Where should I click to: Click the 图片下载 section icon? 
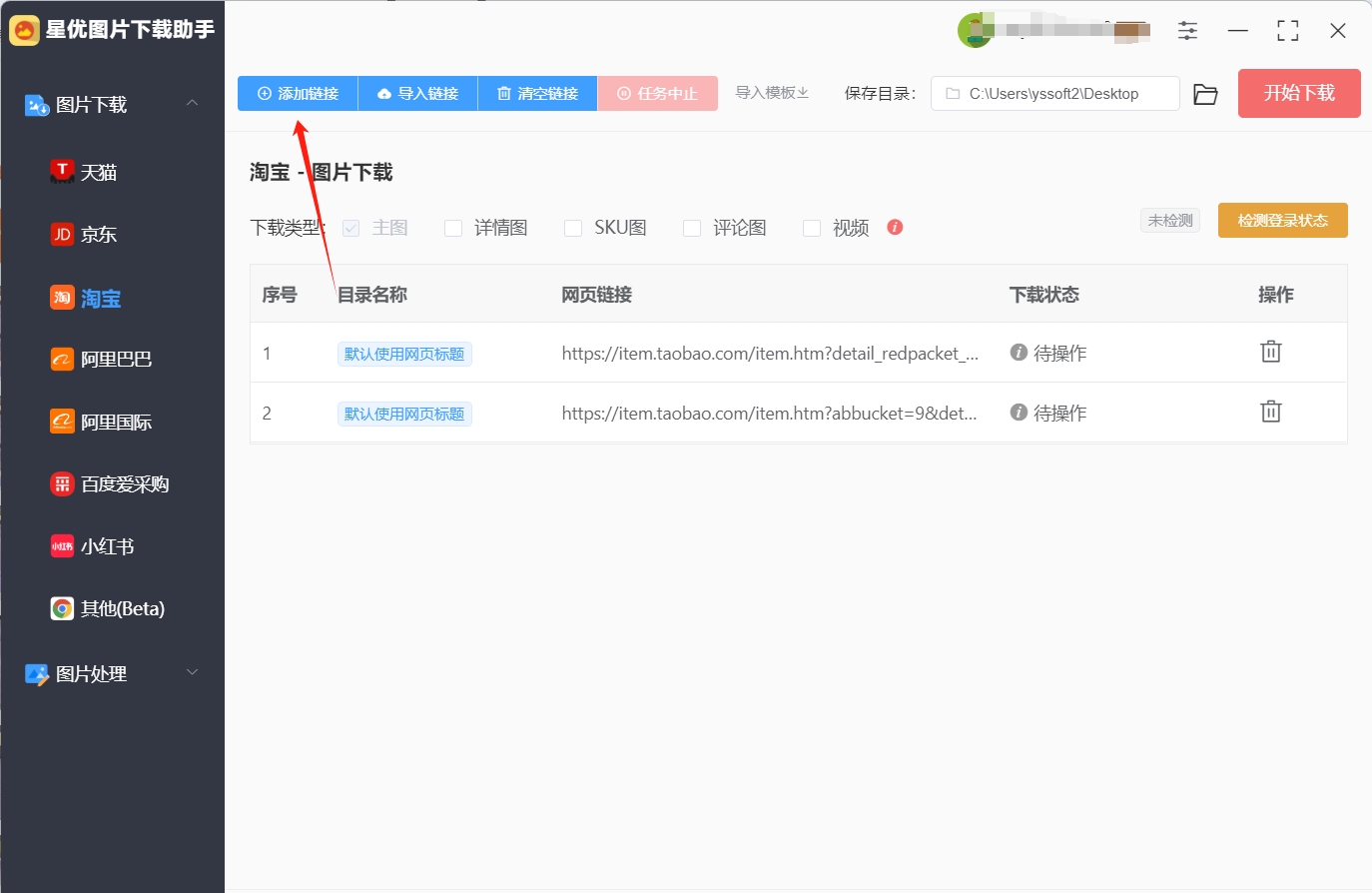click(x=37, y=105)
